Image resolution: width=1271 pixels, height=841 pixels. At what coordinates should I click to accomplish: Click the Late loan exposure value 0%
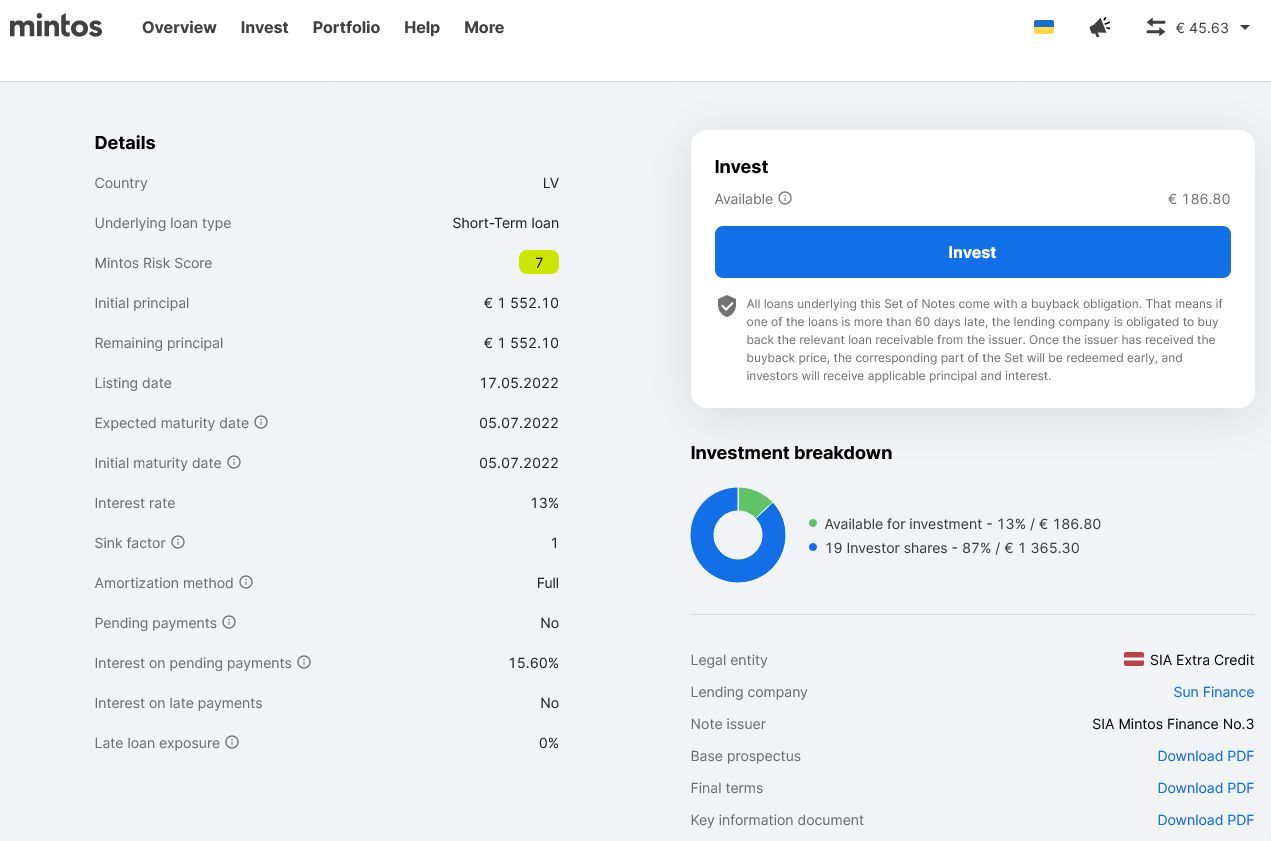coord(548,743)
